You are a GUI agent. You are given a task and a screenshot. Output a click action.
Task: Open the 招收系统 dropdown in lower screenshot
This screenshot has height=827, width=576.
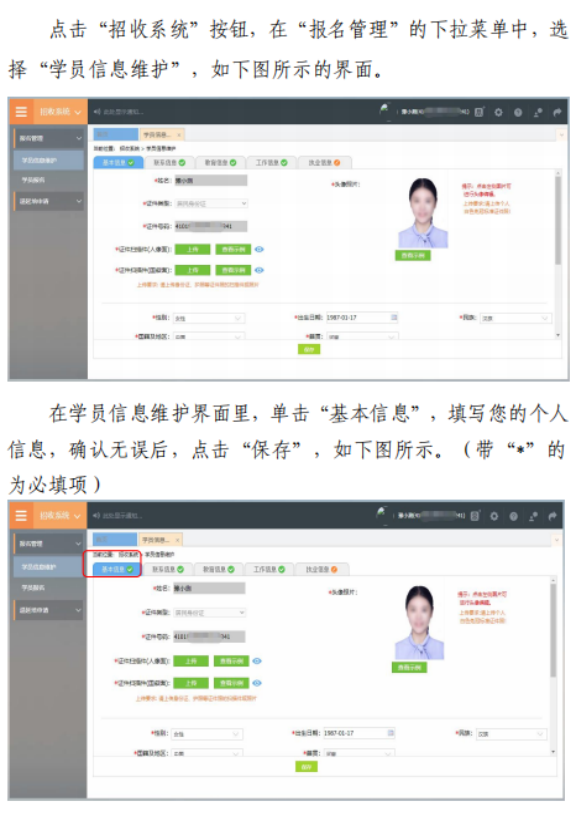point(61,515)
